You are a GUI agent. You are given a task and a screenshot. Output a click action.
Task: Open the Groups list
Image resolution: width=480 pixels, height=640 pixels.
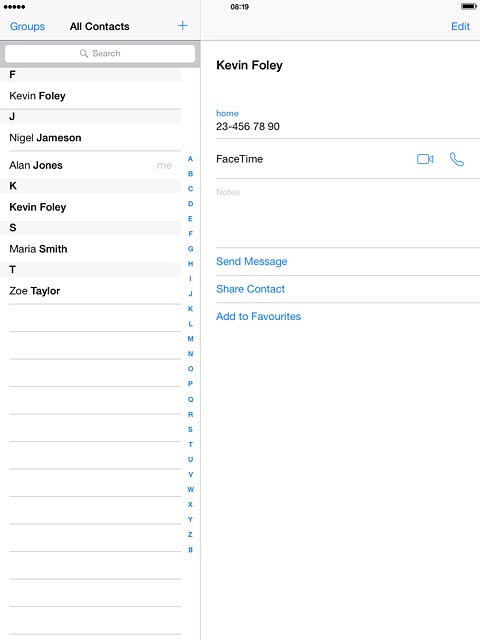[27, 27]
